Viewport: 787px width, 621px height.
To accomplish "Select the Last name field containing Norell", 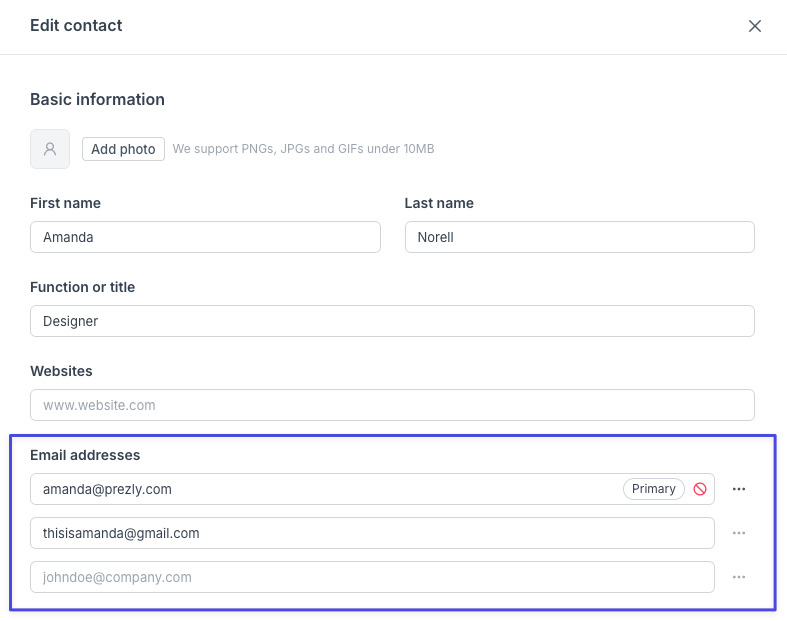I will tap(579, 237).
